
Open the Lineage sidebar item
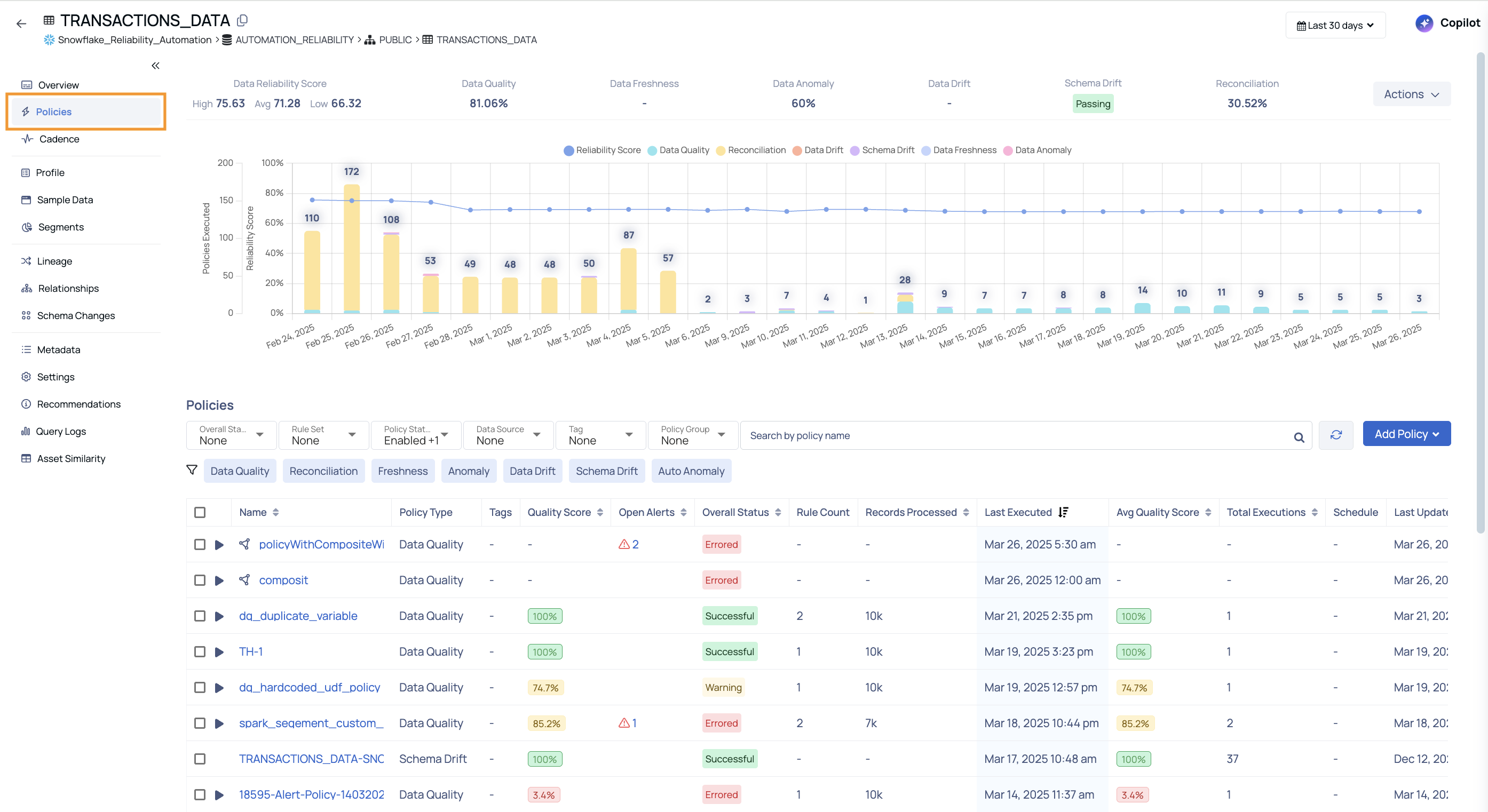coord(54,261)
